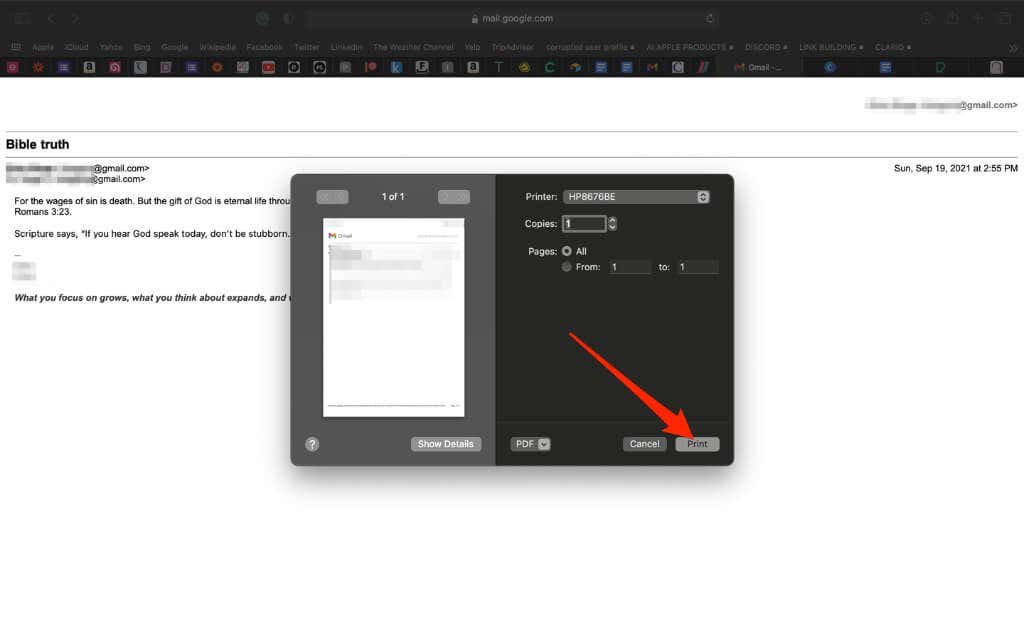Click the YouTube pinned tab icon
The height and width of the screenshot is (640, 1024).
[268, 67]
